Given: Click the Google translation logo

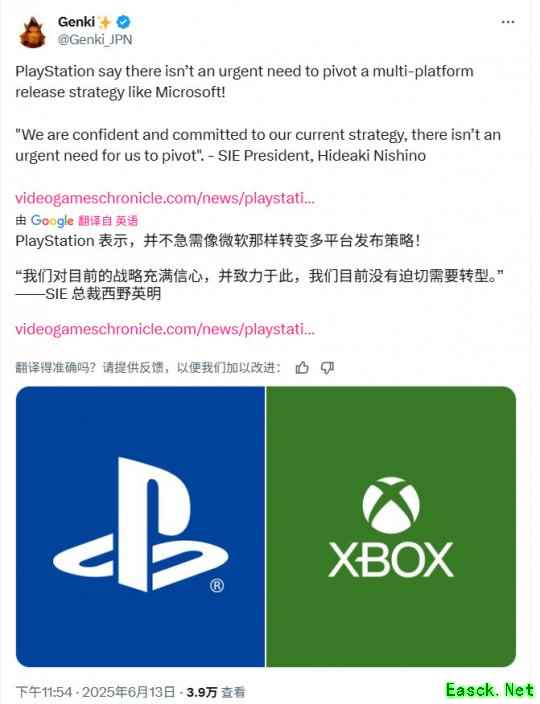Looking at the screenshot, I should coord(52,220).
